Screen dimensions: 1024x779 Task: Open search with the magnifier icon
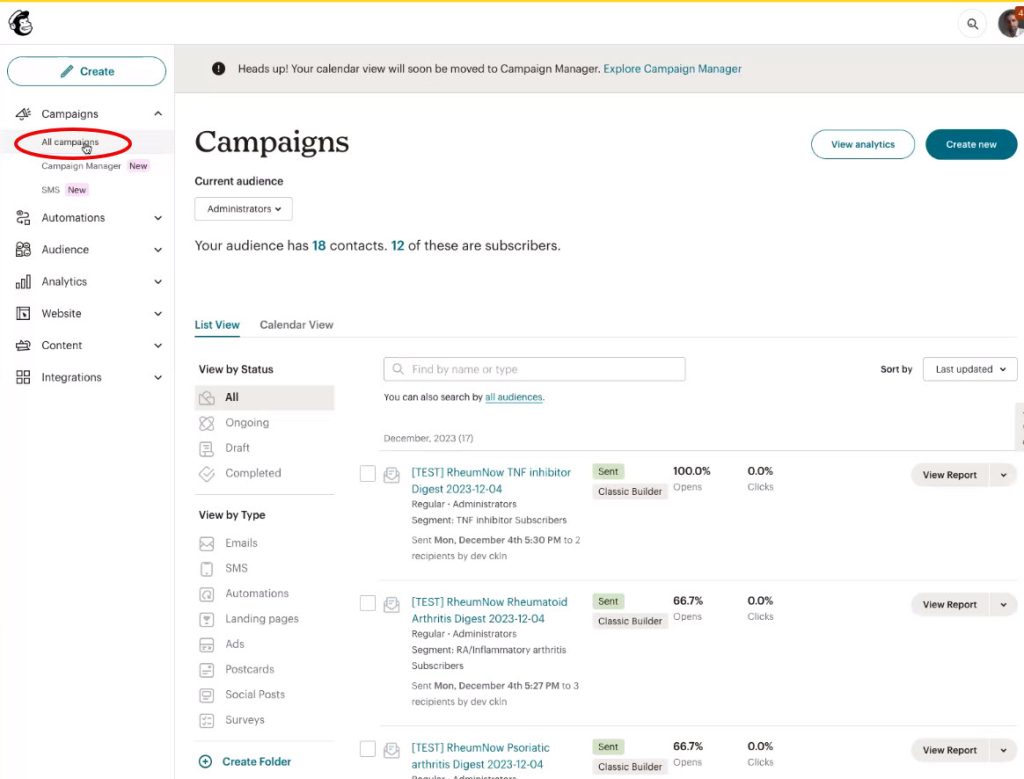(972, 24)
